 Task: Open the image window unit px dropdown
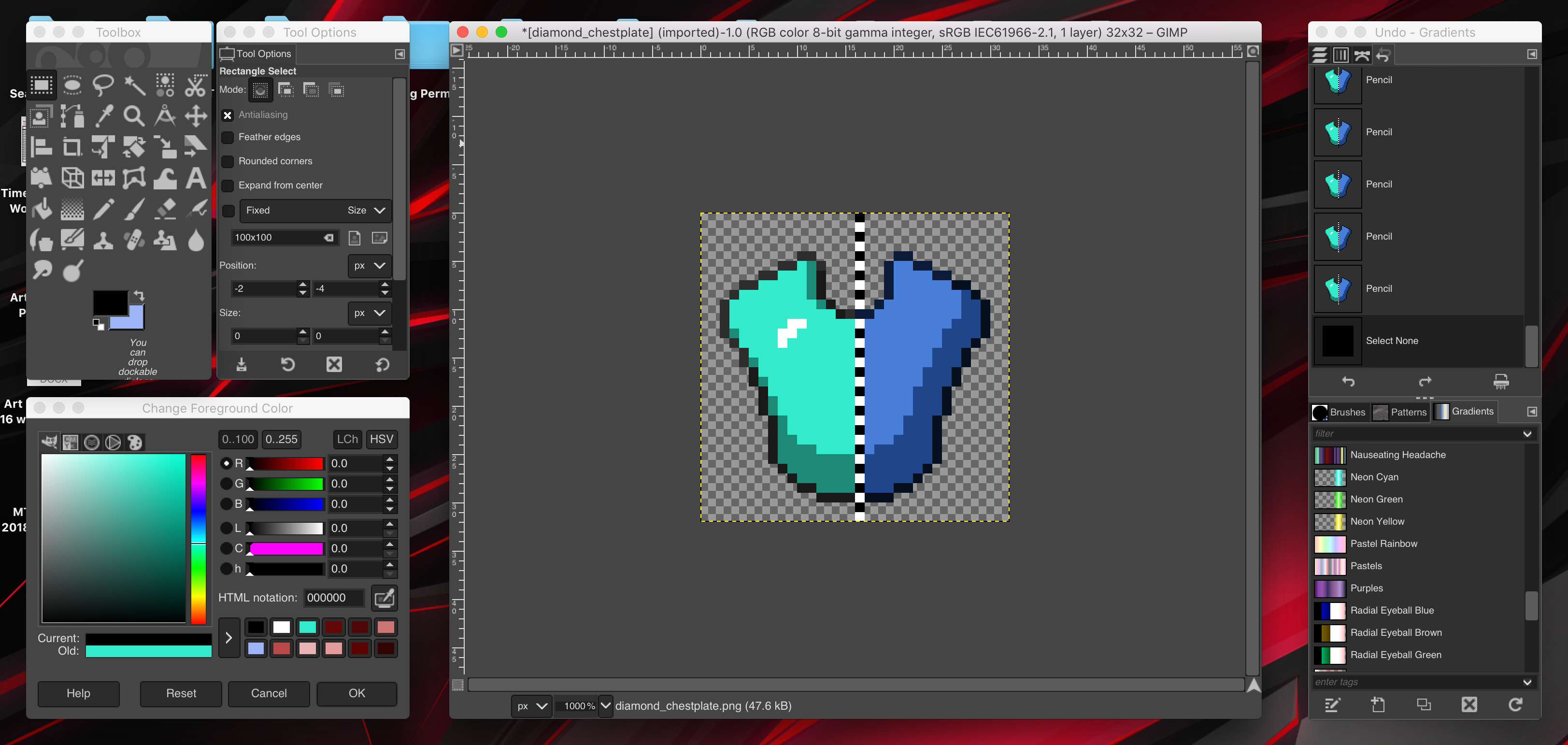(531, 706)
